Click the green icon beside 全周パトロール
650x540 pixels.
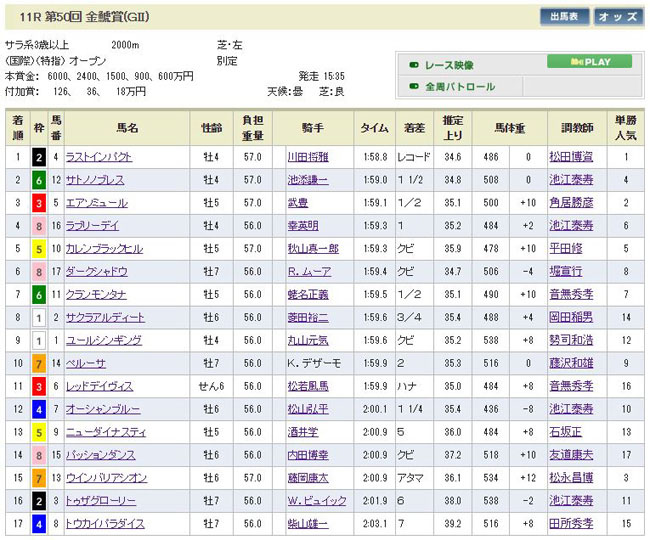[x=413, y=87]
